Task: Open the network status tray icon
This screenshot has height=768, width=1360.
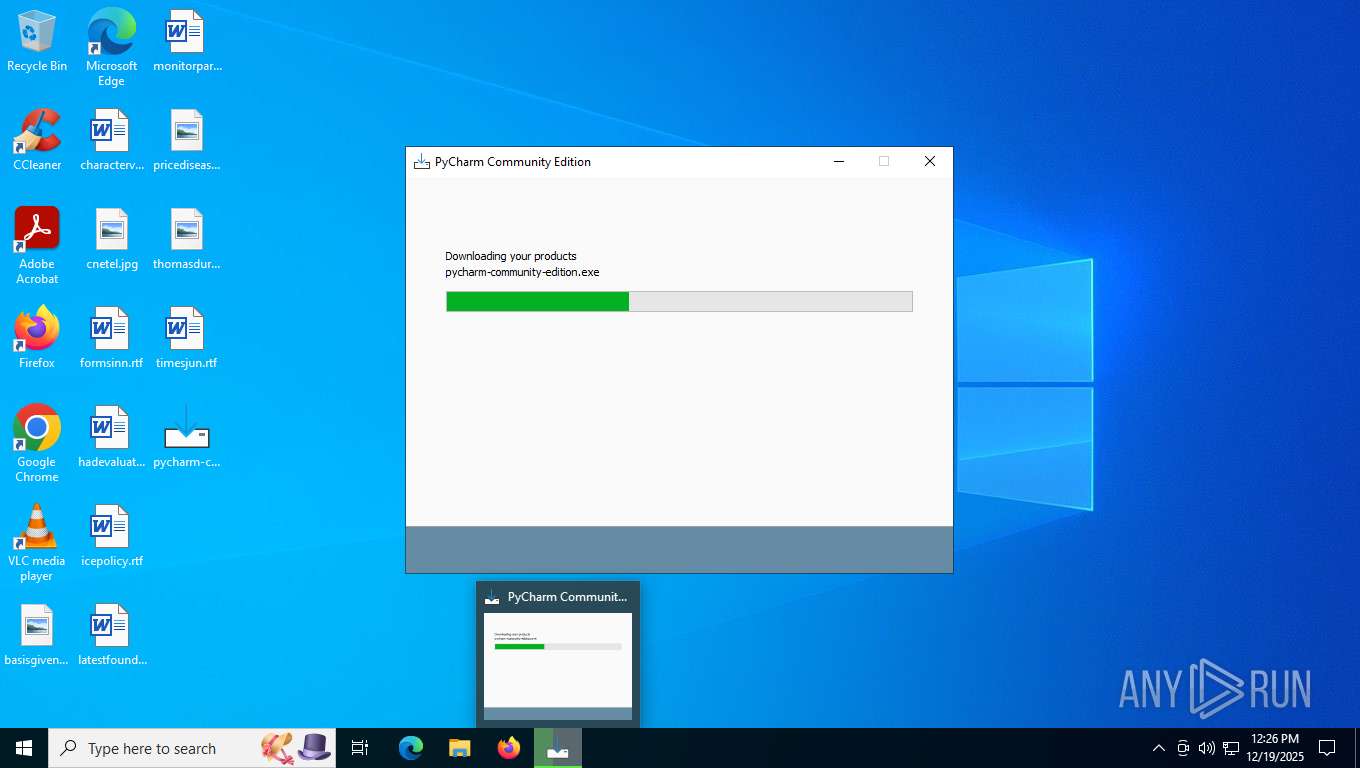Action: [1231, 748]
